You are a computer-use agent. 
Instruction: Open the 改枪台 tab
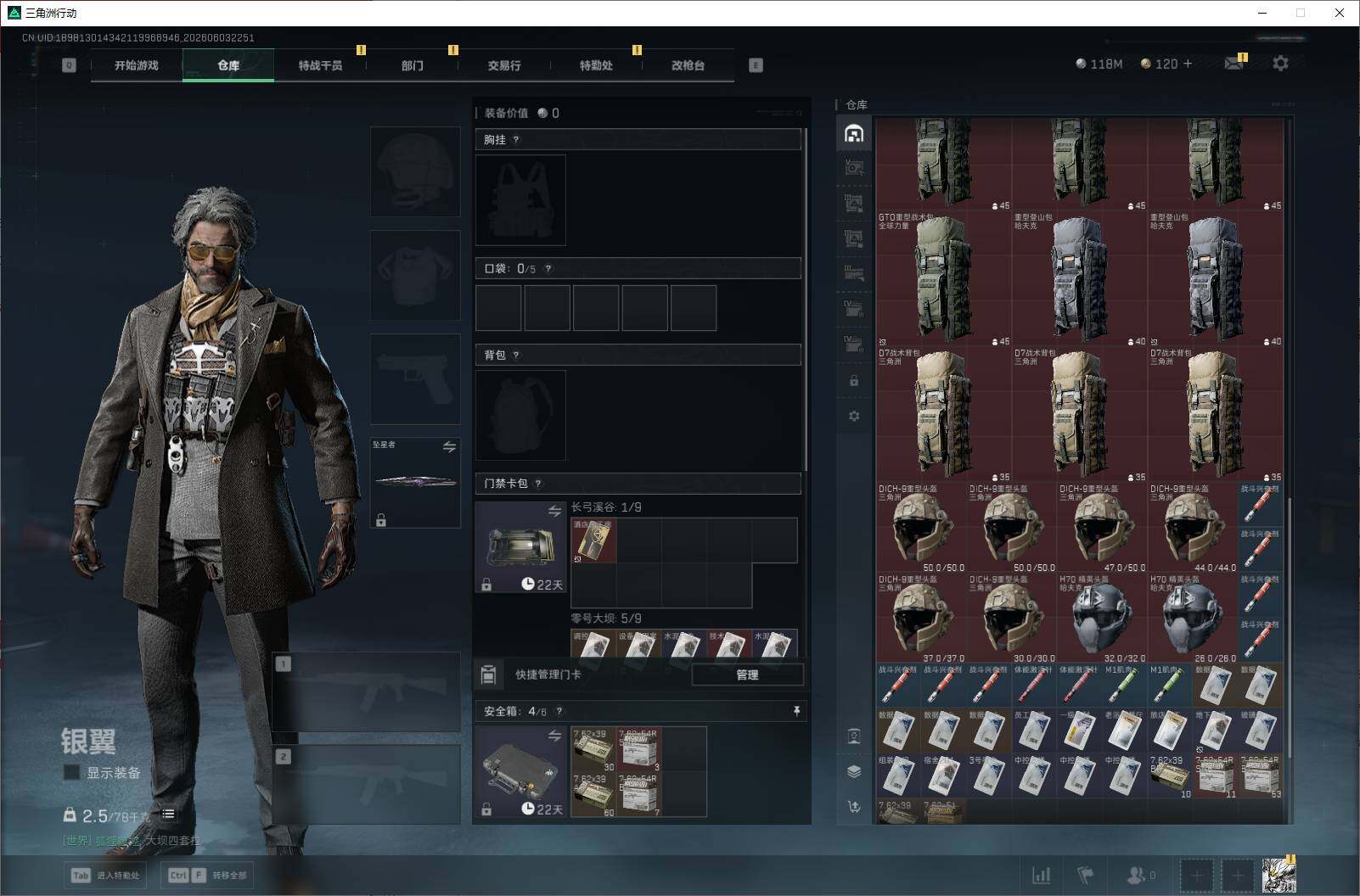point(688,65)
